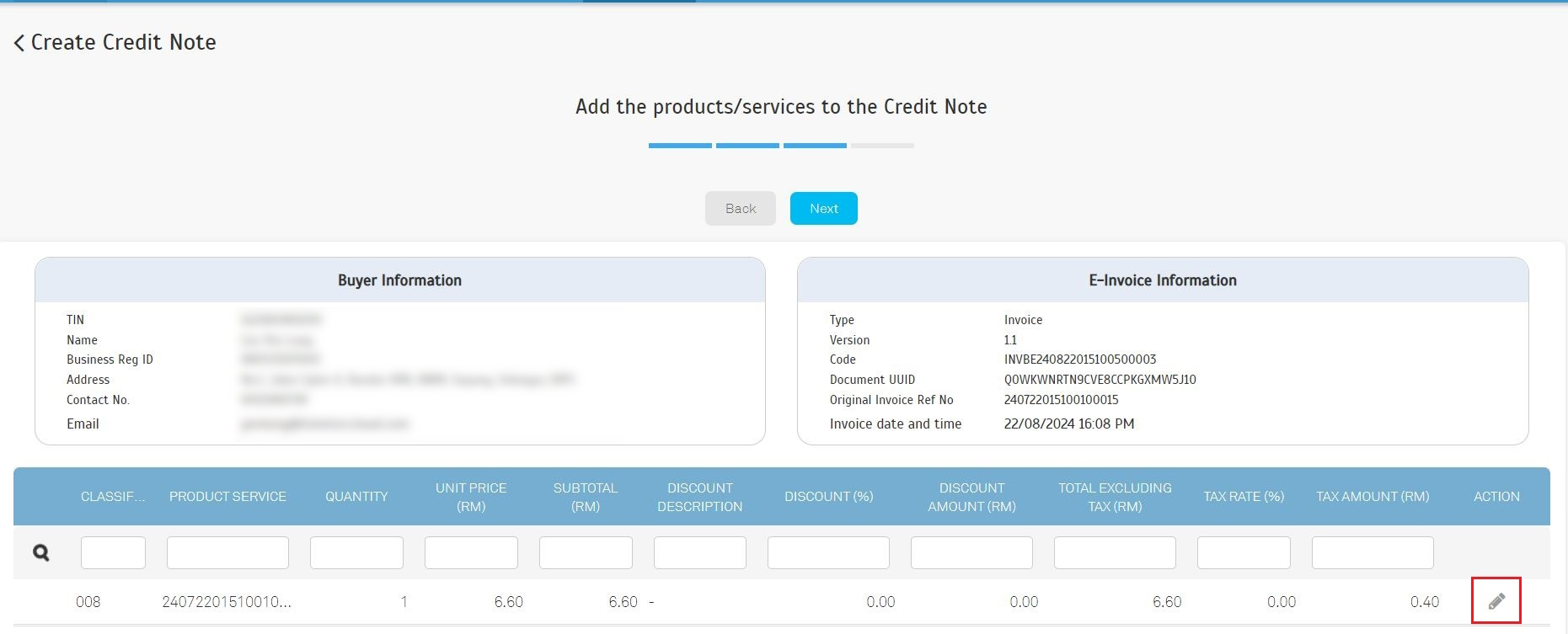
Task: Click the Discount Amount filter input
Action: tap(971, 553)
